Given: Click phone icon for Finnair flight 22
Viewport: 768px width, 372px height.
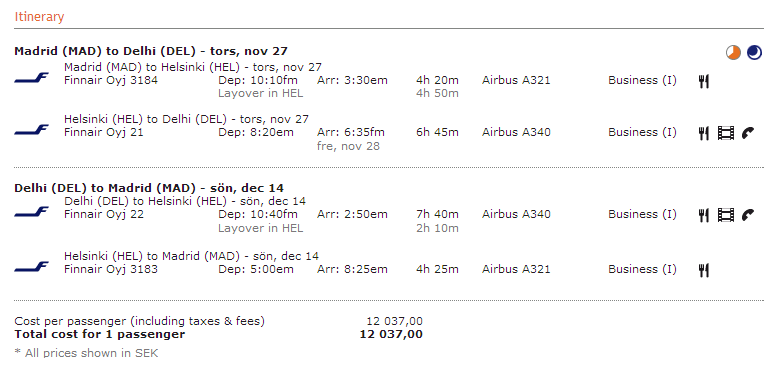Looking at the screenshot, I should (748, 215).
